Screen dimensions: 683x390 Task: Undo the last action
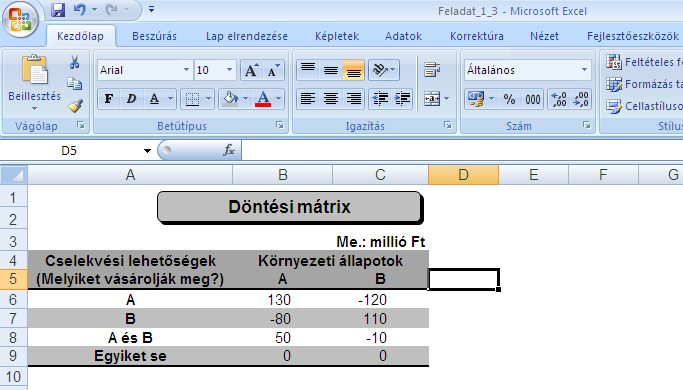pos(80,10)
